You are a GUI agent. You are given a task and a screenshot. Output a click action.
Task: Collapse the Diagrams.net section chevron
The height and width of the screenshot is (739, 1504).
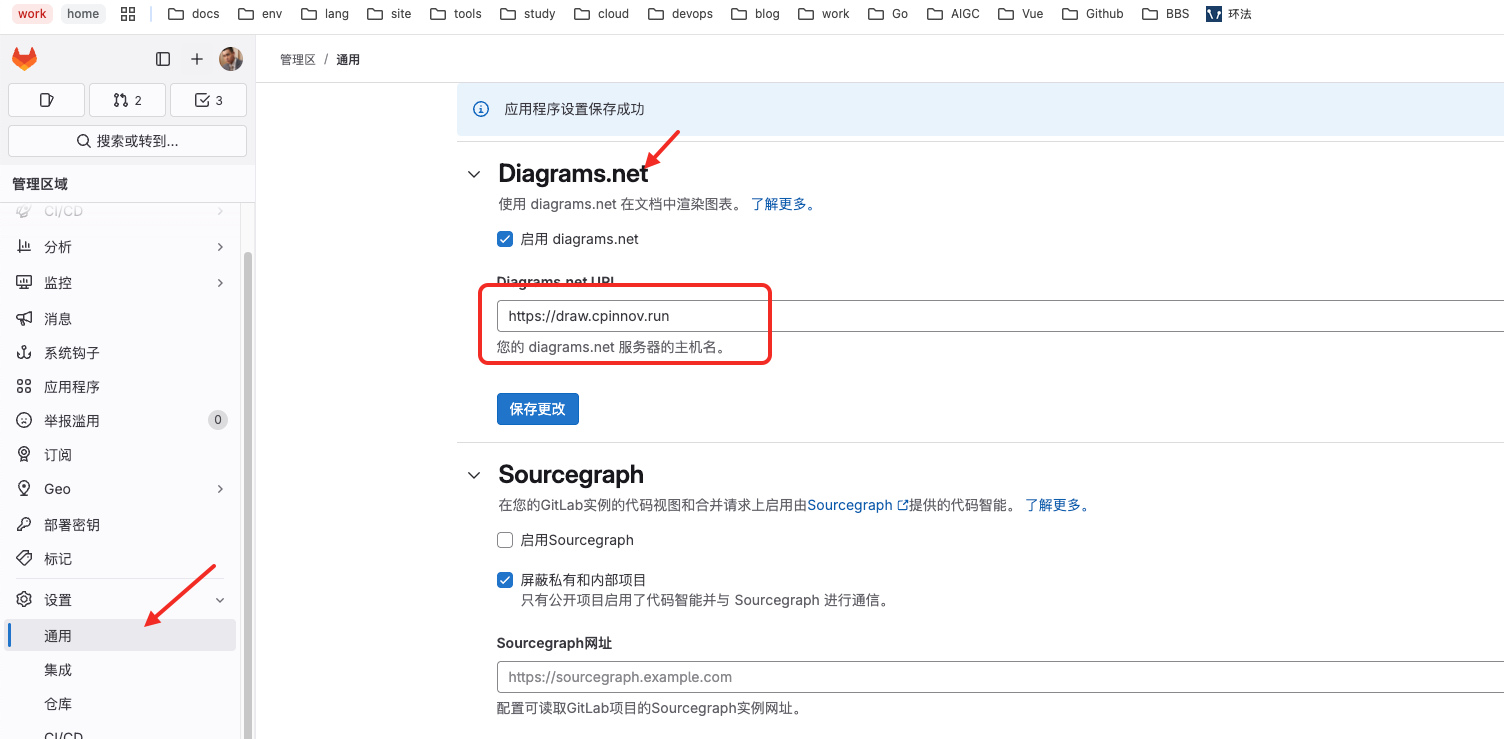474,174
